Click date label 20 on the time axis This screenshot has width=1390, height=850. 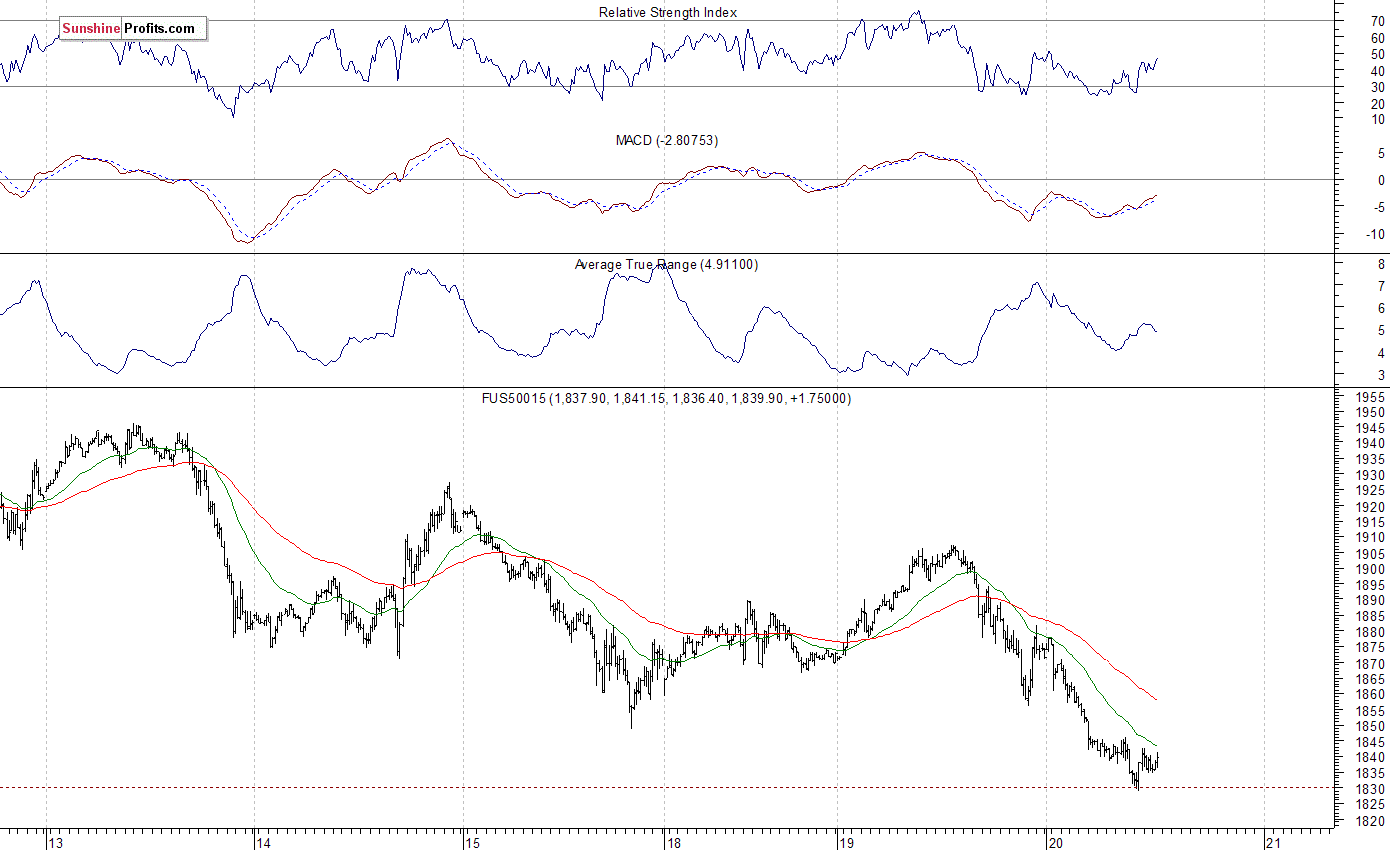(x=1056, y=843)
